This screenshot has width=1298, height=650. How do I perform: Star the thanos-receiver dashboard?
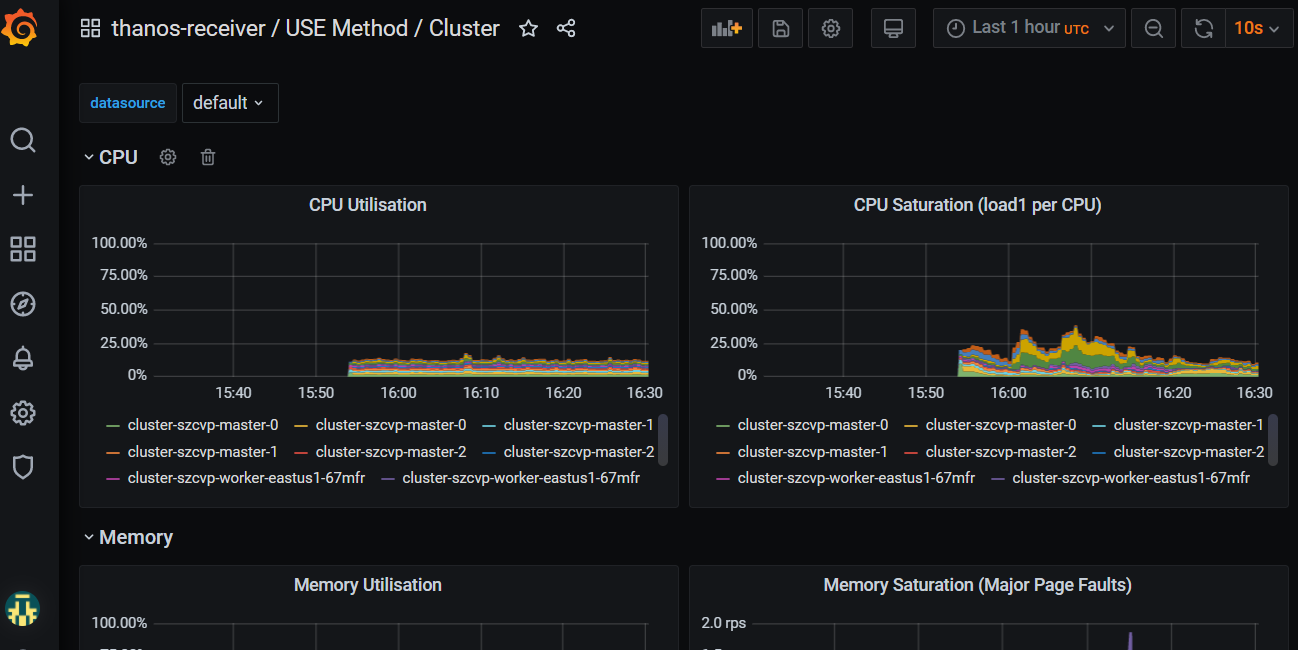point(528,28)
